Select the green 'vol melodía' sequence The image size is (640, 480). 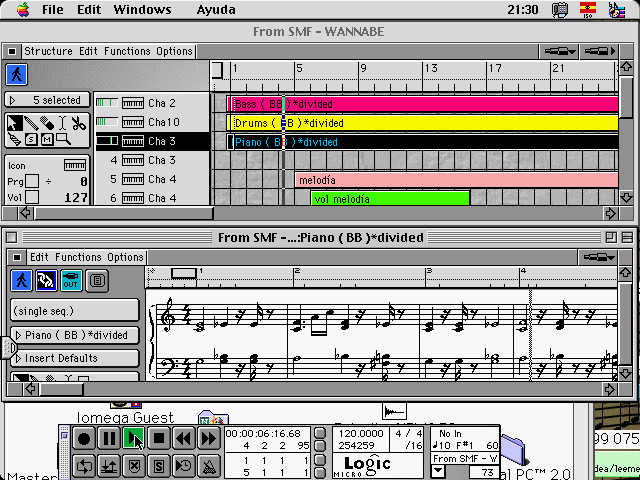coord(390,199)
